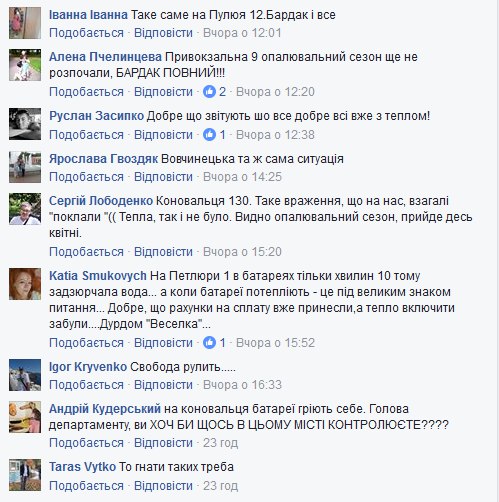Reply to Ярослава Гвоздяк's comment via Відповісти
The height and width of the screenshot is (502, 499).
point(163,177)
